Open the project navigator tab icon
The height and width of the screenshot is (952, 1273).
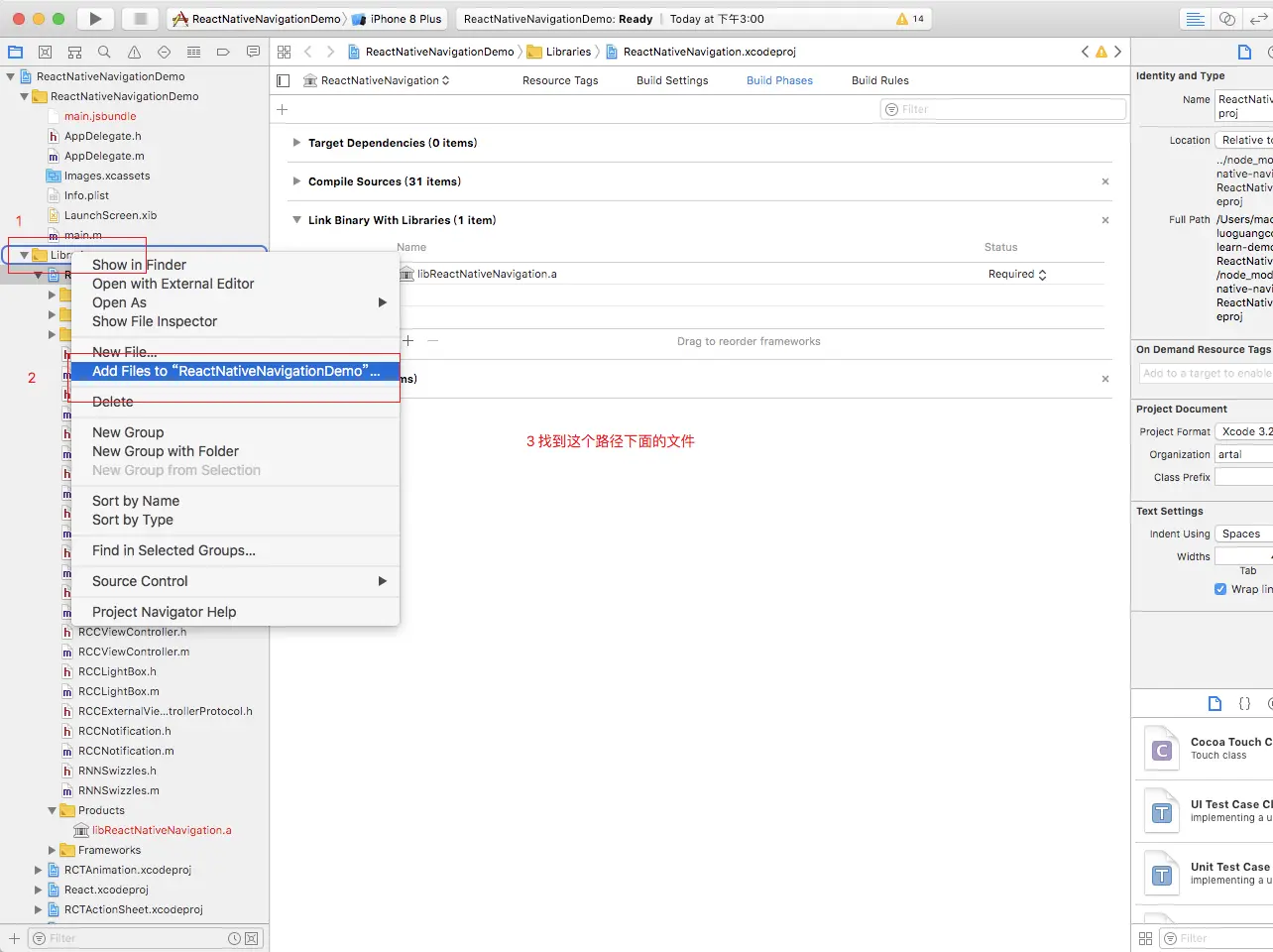tap(15, 52)
